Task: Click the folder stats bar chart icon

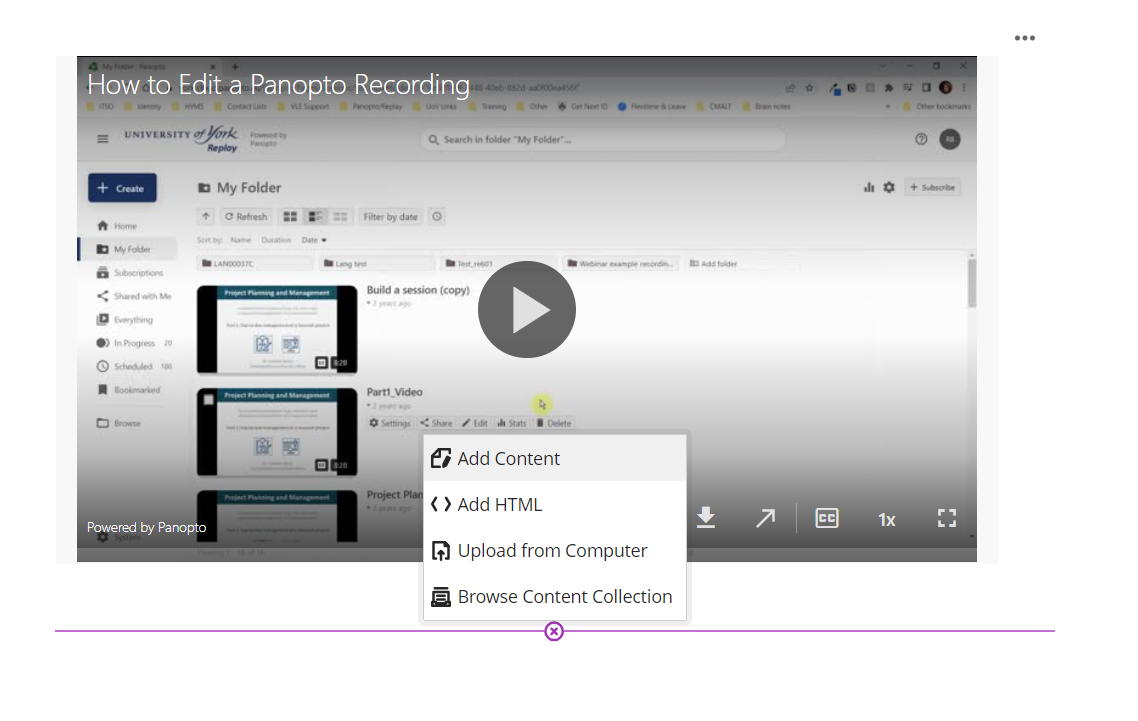Action: [x=868, y=187]
